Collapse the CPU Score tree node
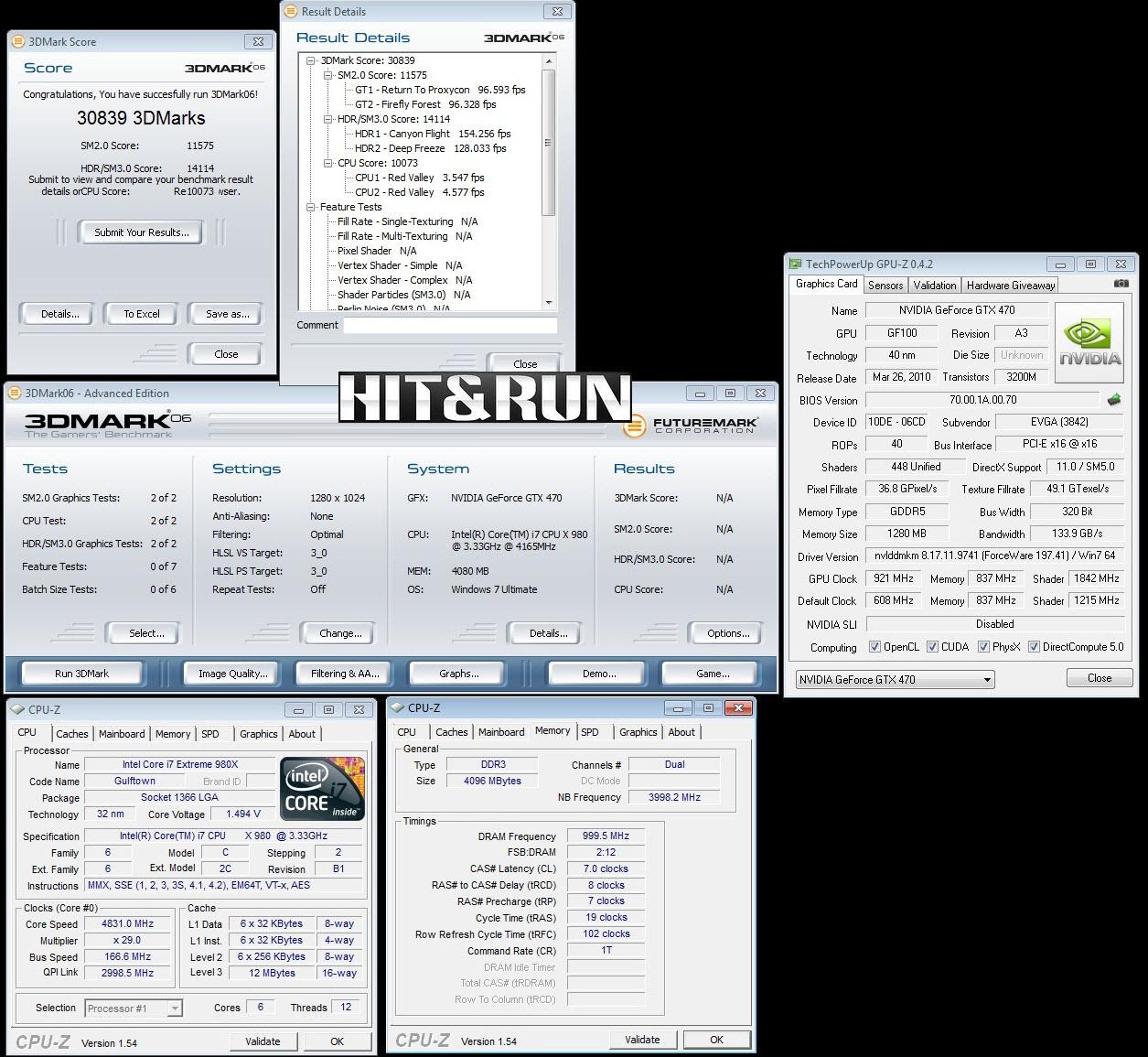This screenshot has width=1148, height=1057. (328, 163)
